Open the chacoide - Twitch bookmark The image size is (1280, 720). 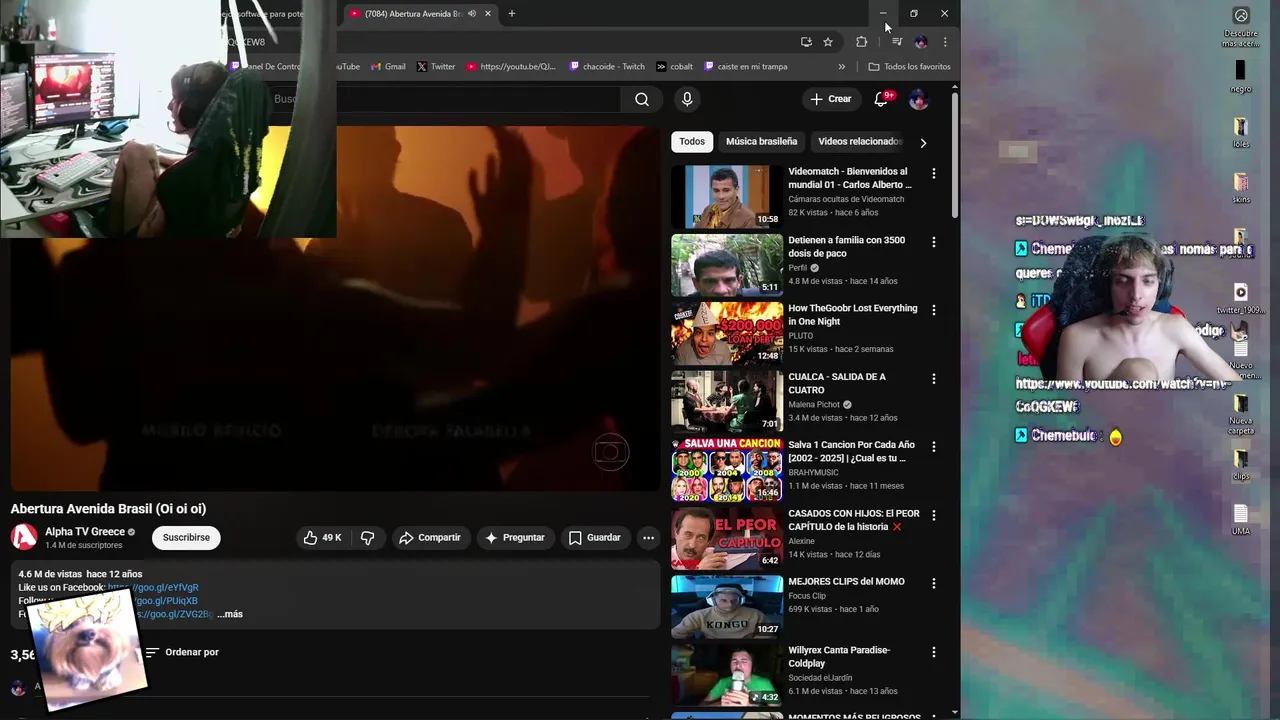click(x=607, y=67)
